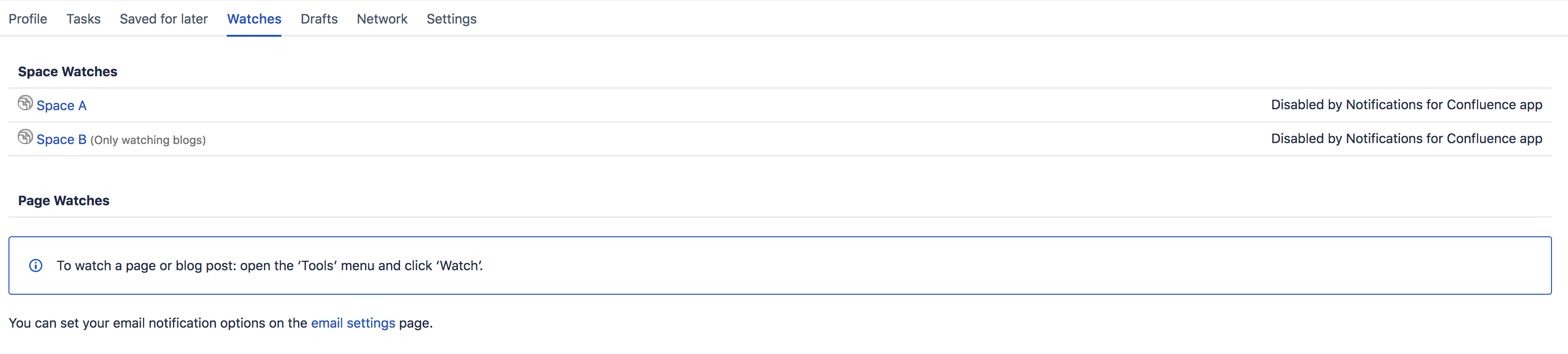
Task: Open the Space B link
Action: point(62,139)
